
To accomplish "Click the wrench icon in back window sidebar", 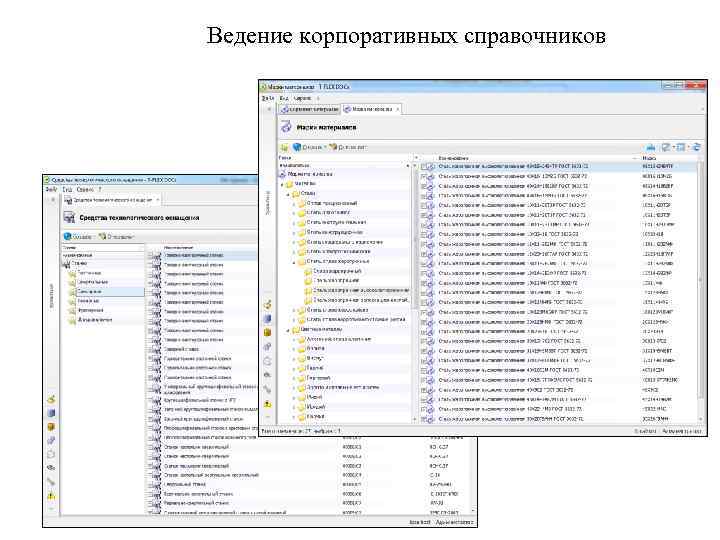I will [51, 482].
